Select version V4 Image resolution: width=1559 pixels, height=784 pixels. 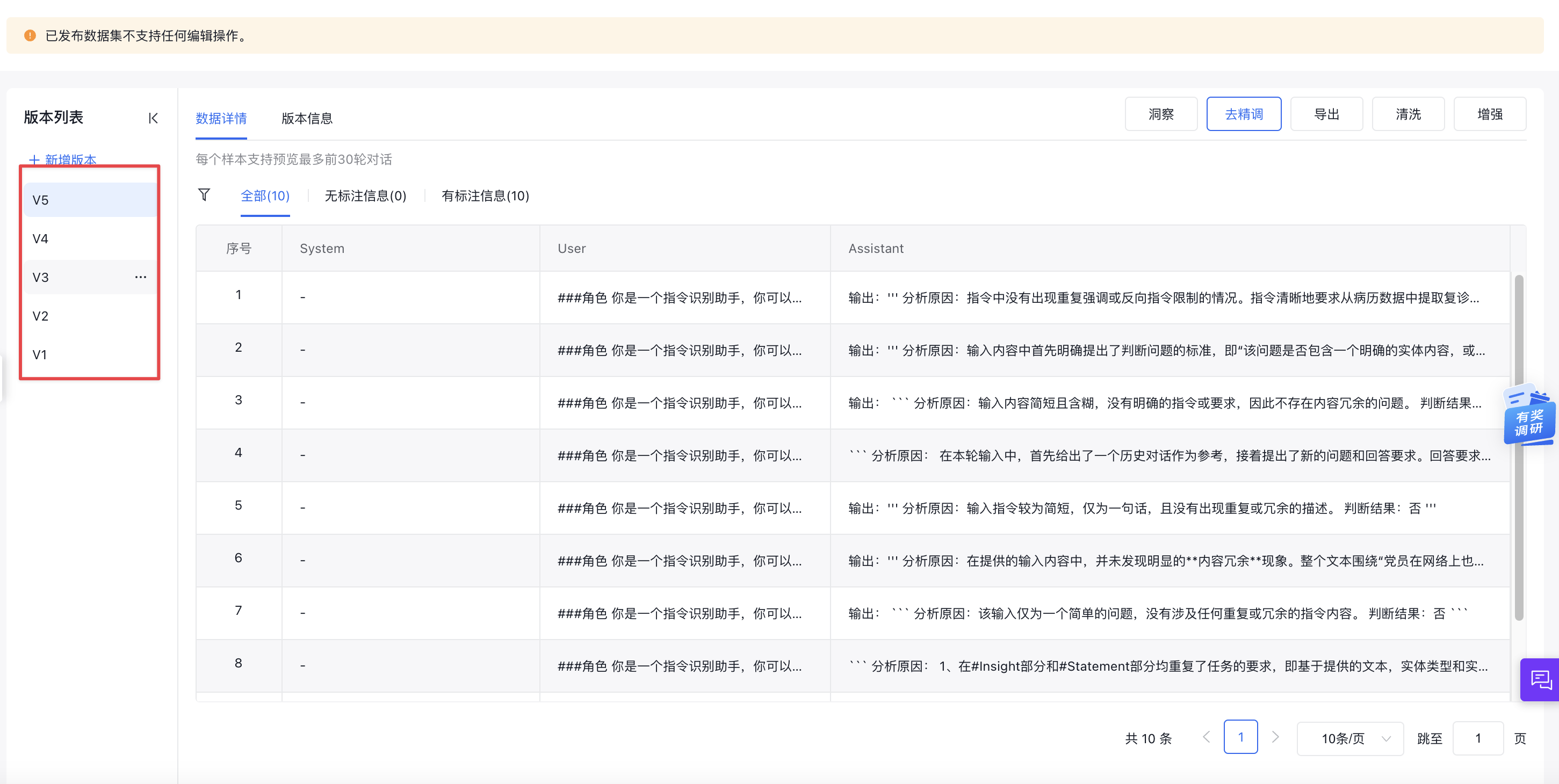90,238
